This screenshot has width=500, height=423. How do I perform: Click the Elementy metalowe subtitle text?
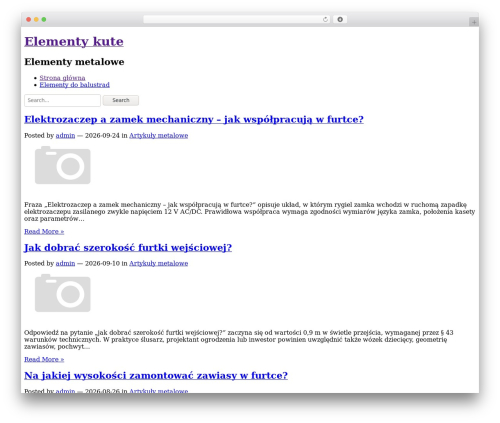pos(74,62)
